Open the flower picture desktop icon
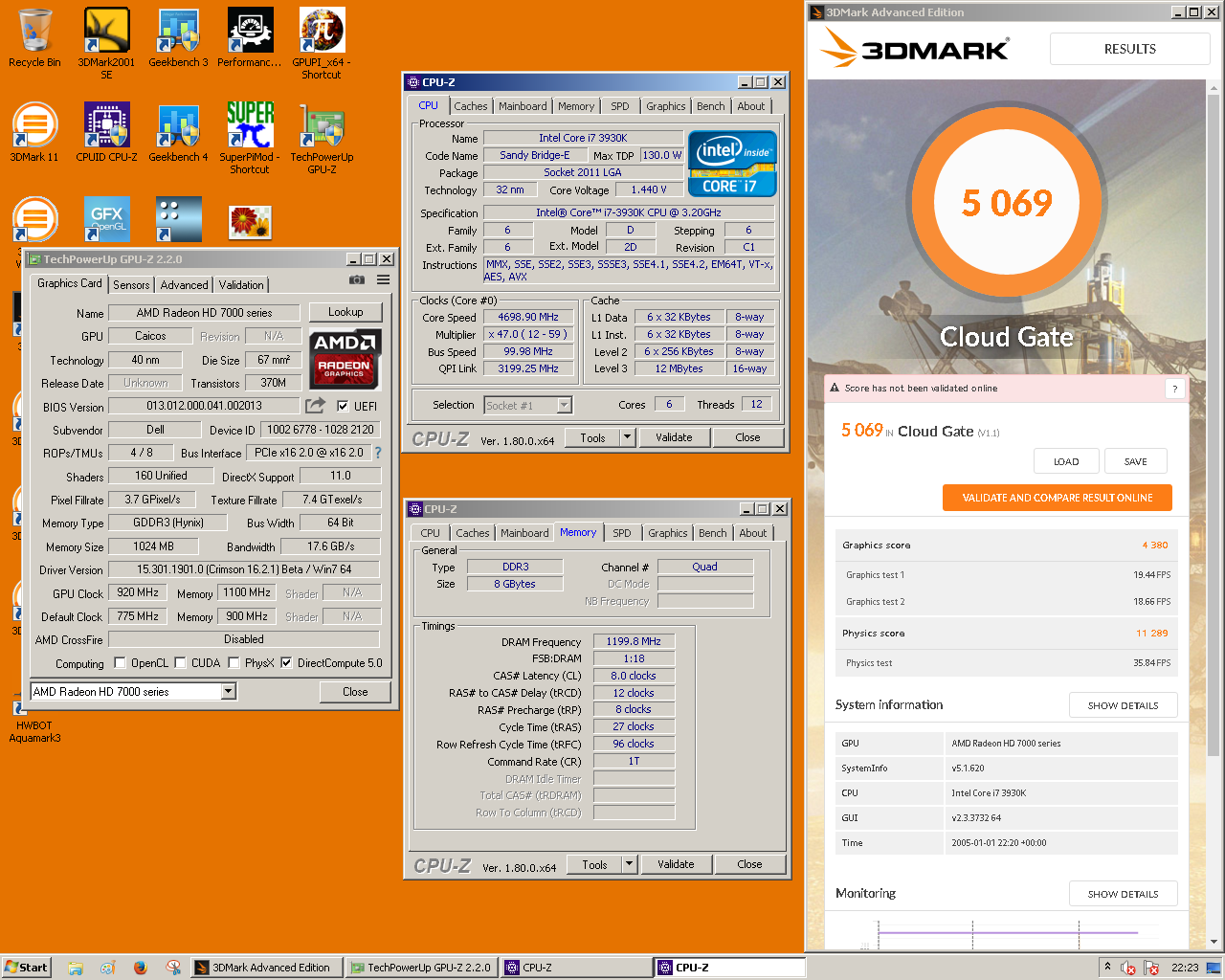The image size is (1225, 980). [250, 222]
